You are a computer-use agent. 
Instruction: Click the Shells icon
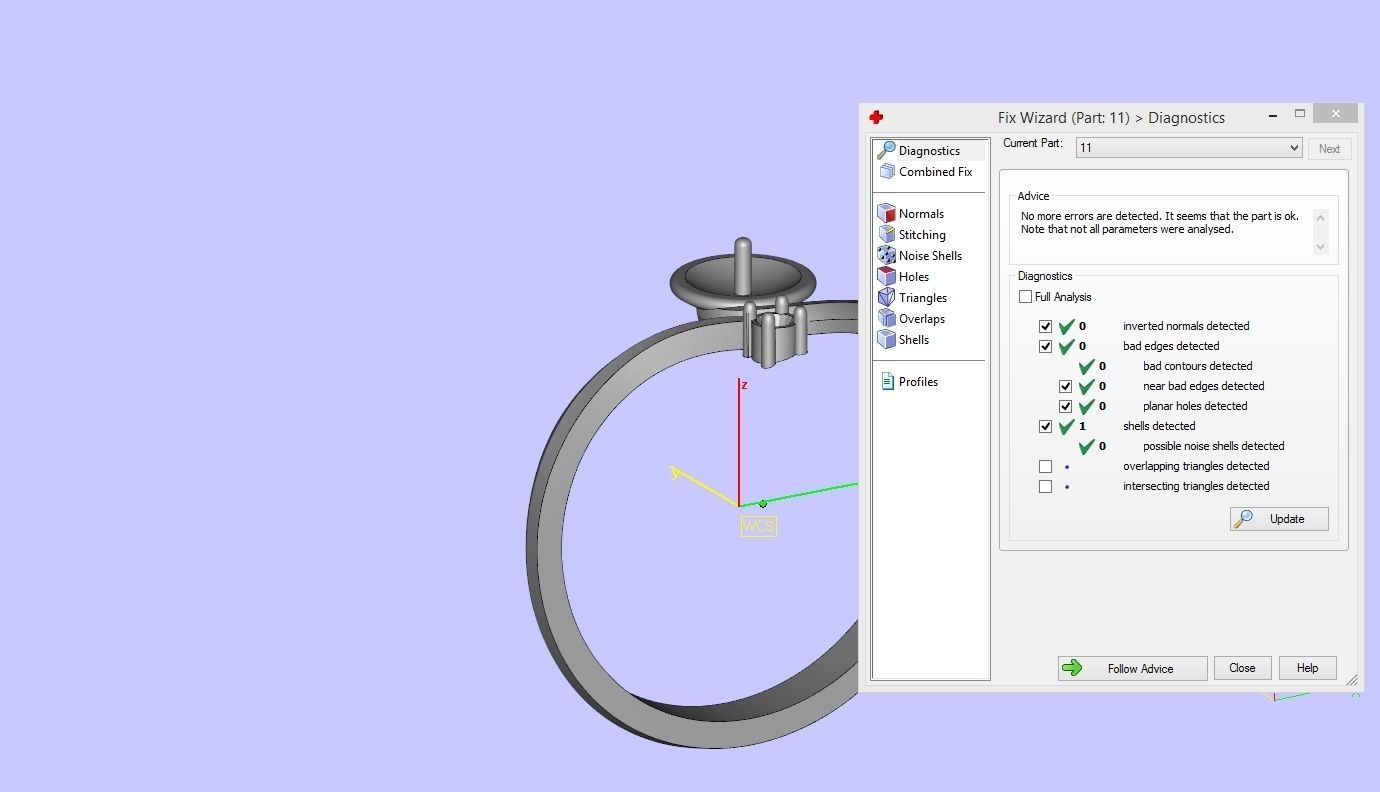(886, 339)
